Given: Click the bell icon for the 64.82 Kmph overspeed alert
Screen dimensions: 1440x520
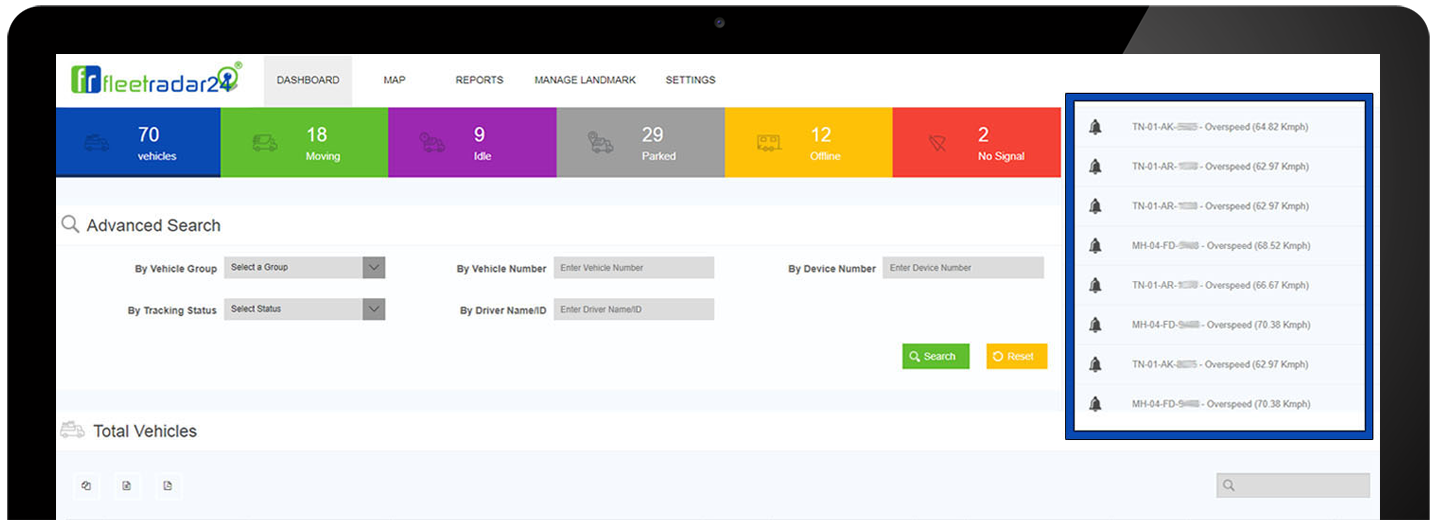Looking at the screenshot, I should point(1095,127).
